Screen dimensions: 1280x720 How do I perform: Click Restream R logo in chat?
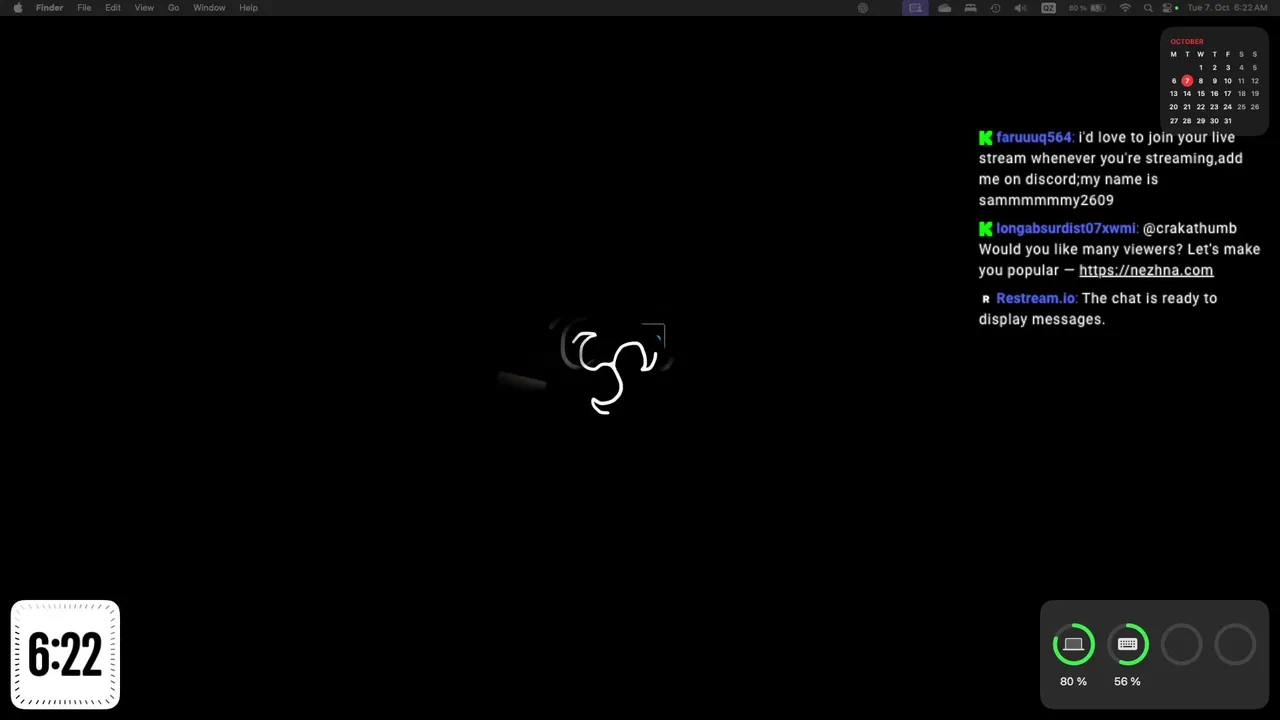pyautogui.click(x=985, y=299)
